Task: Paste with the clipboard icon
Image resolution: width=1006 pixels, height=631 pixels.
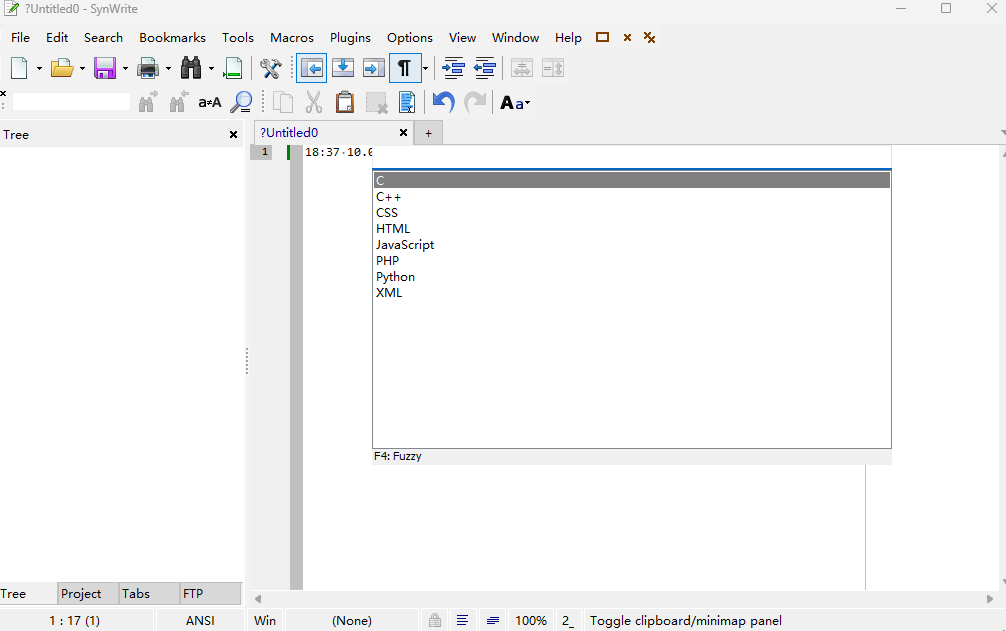Action: [345, 102]
